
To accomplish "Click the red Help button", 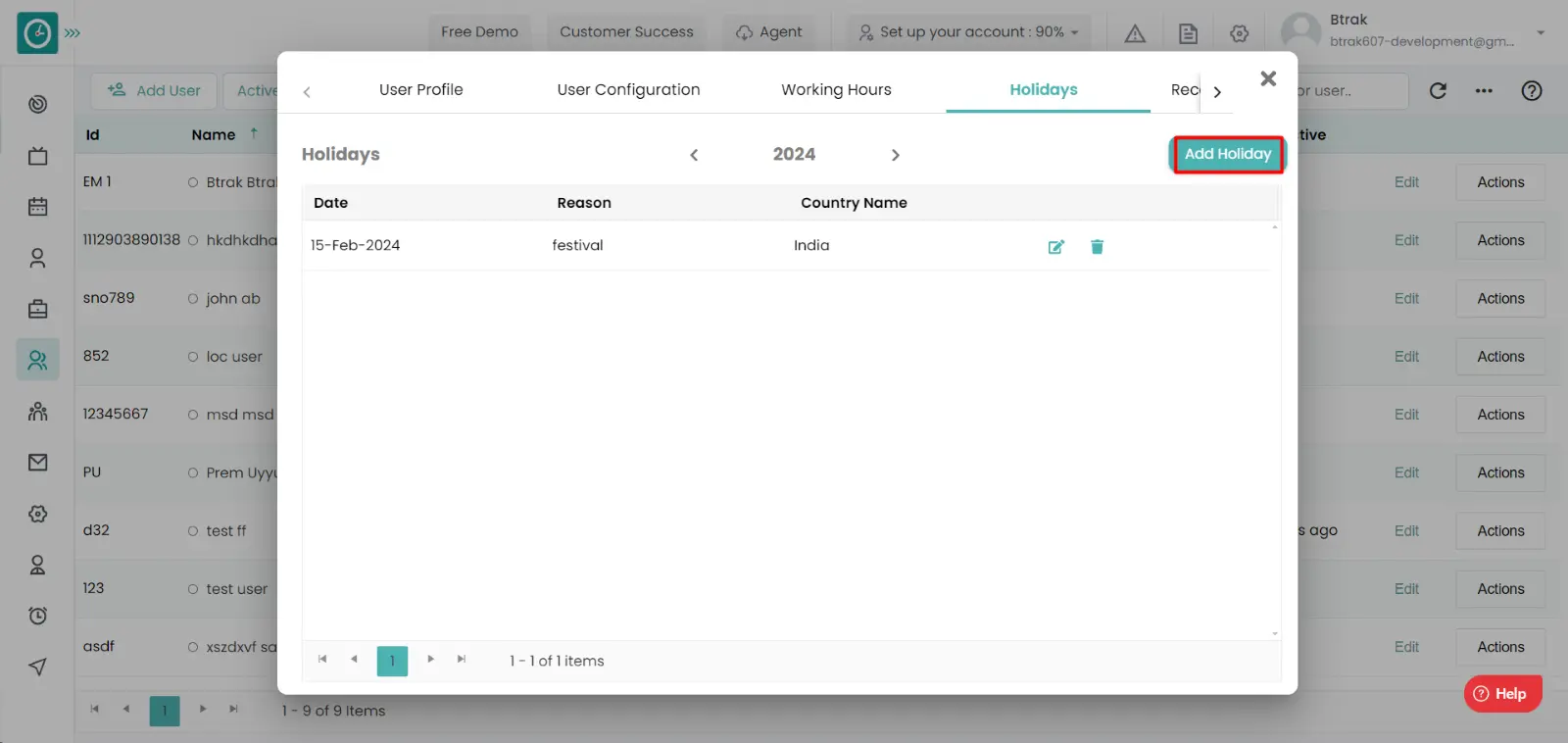I will 1502,694.
